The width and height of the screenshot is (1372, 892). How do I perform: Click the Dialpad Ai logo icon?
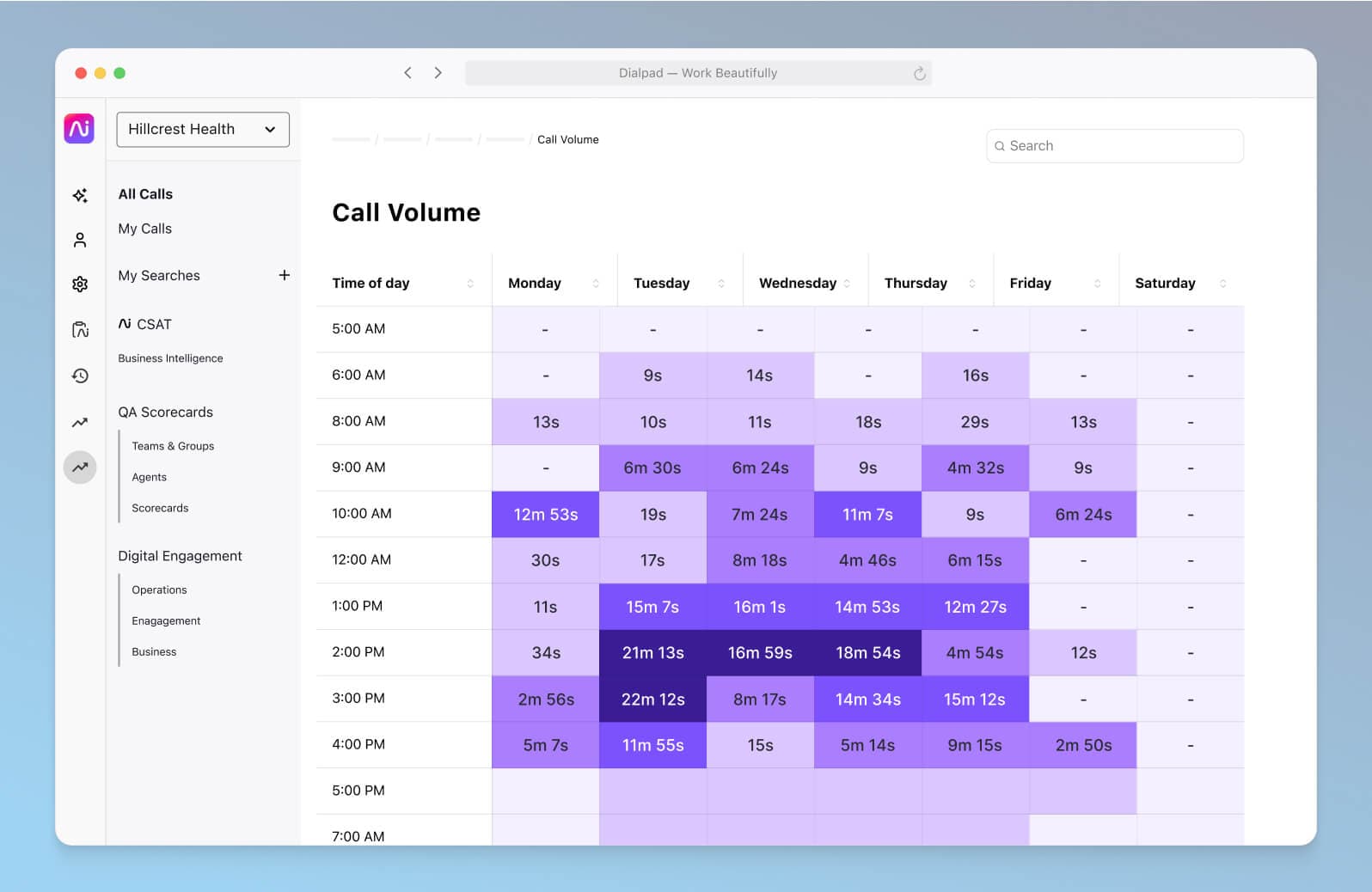click(x=79, y=129)
